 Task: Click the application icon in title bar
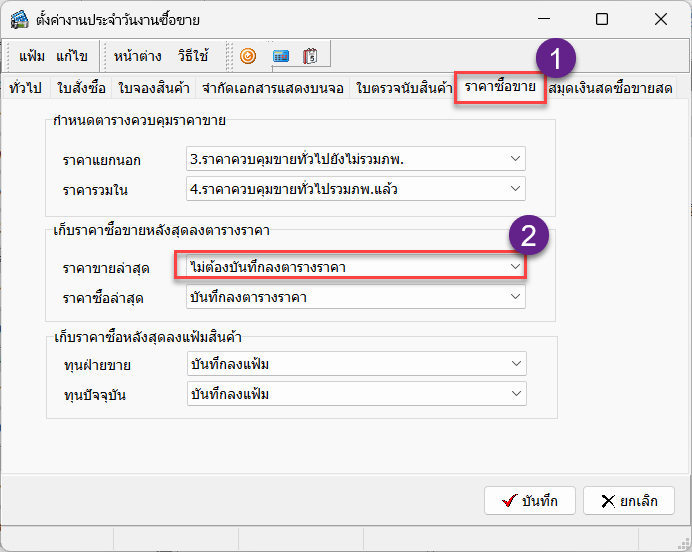coord(19,19)
